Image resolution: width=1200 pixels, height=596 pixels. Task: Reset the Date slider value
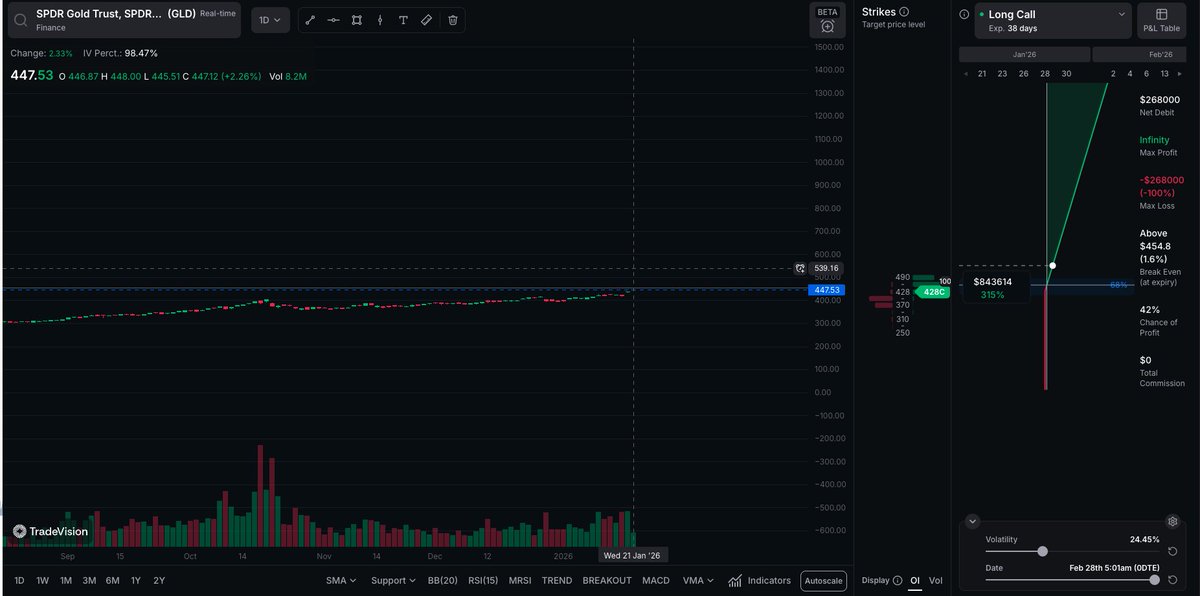(x=1172, y=580)
